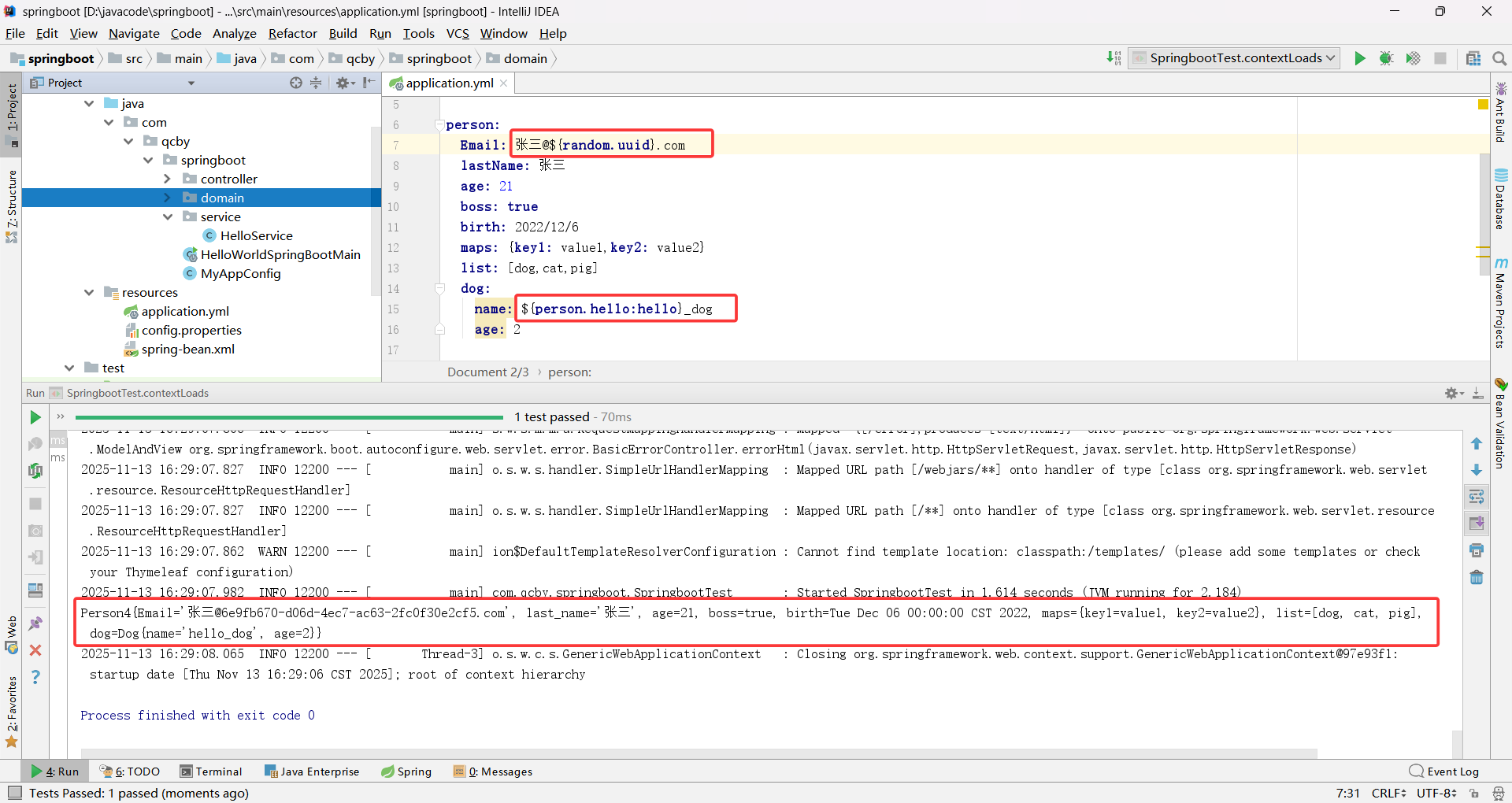The width and height of the screenshot is (1512, 803).
Task: Open the Database side panel
Action: tap(1501, 199)
